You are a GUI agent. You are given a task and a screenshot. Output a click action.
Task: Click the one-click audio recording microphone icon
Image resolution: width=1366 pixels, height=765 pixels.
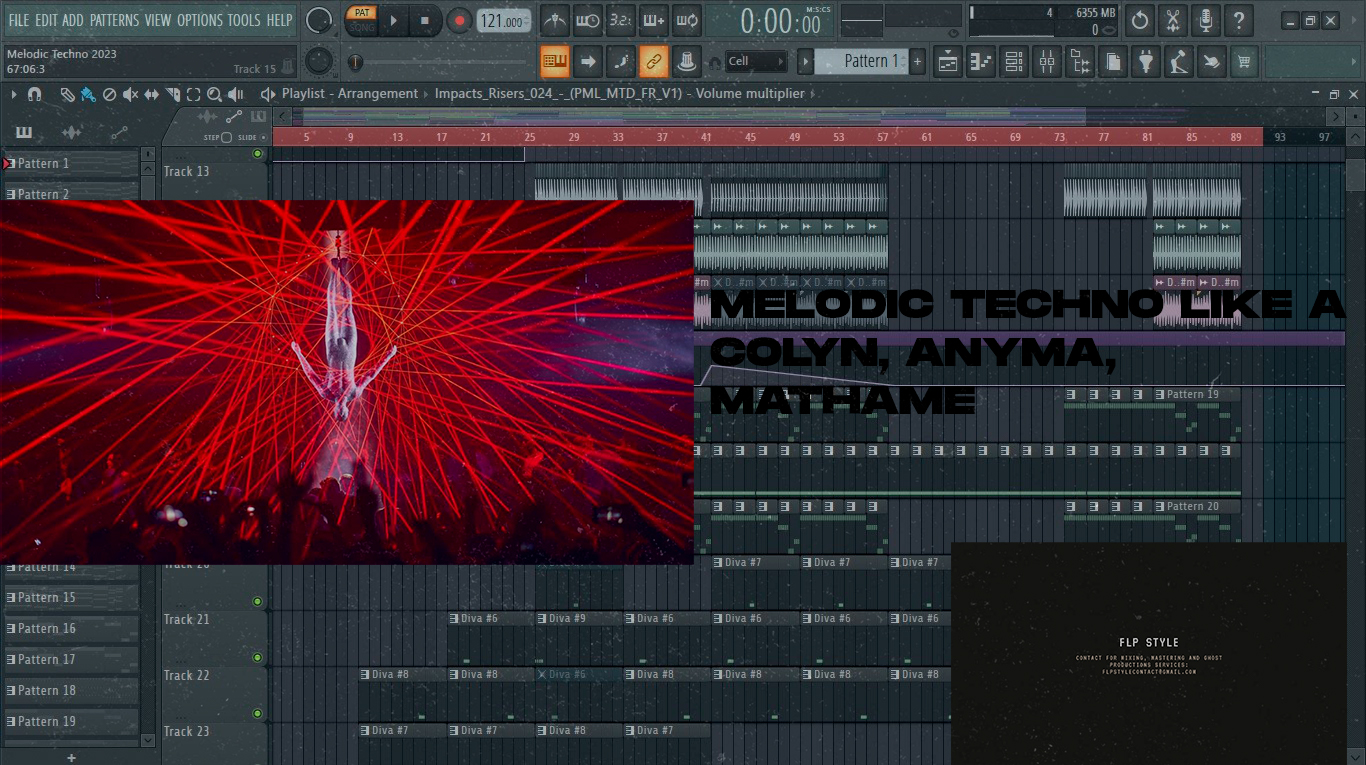pos(1206,20)
